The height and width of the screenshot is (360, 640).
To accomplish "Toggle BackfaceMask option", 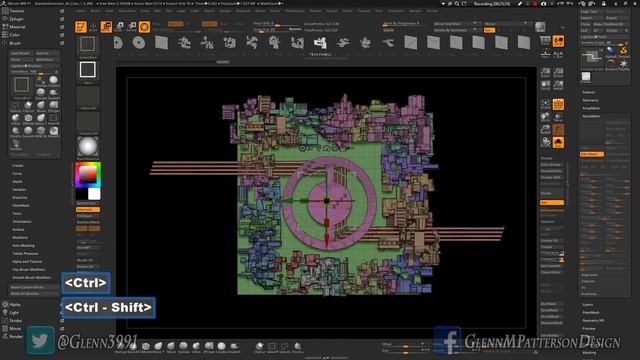I will pos(87,222).
